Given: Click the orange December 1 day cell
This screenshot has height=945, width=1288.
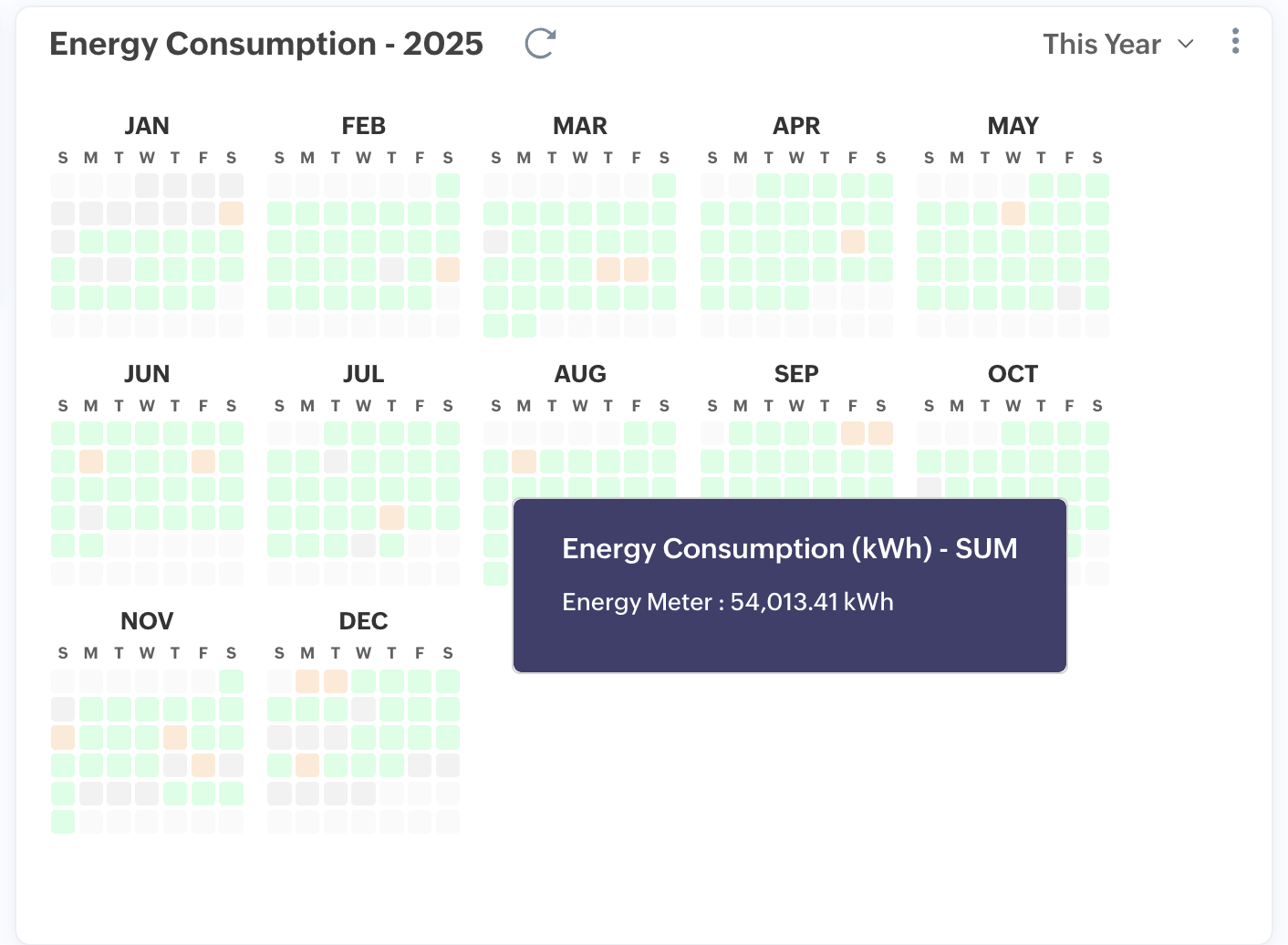Looking at the screenshot, I should (307, 680).
